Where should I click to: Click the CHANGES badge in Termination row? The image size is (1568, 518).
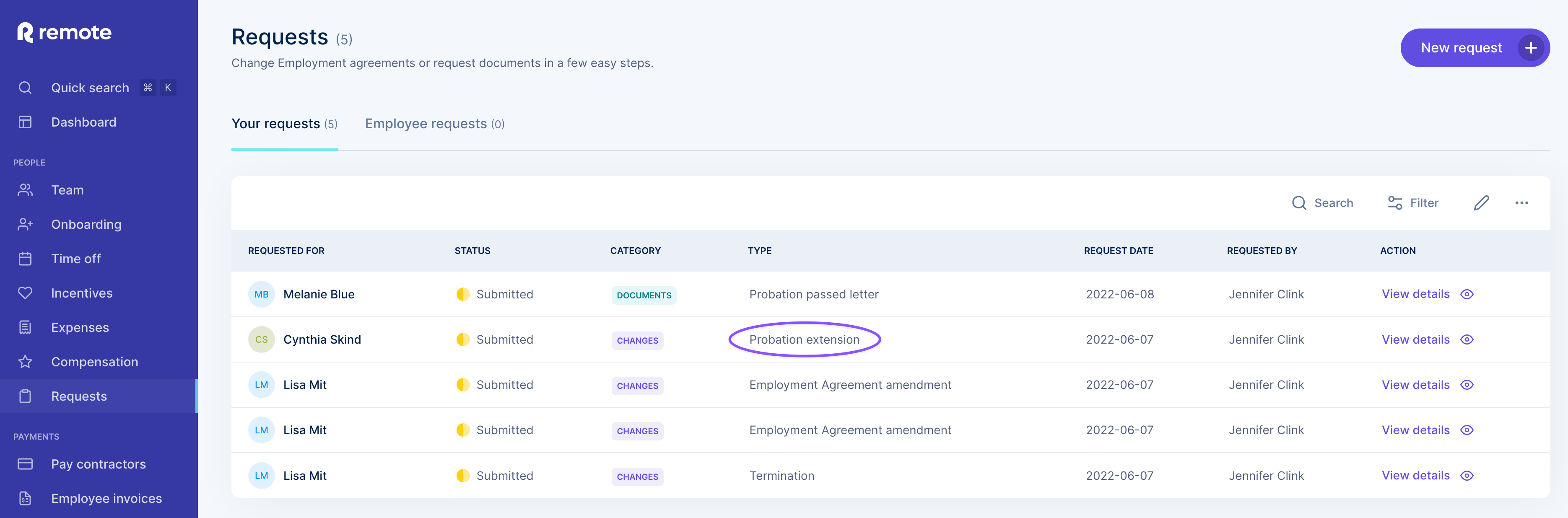coord(637,477)
